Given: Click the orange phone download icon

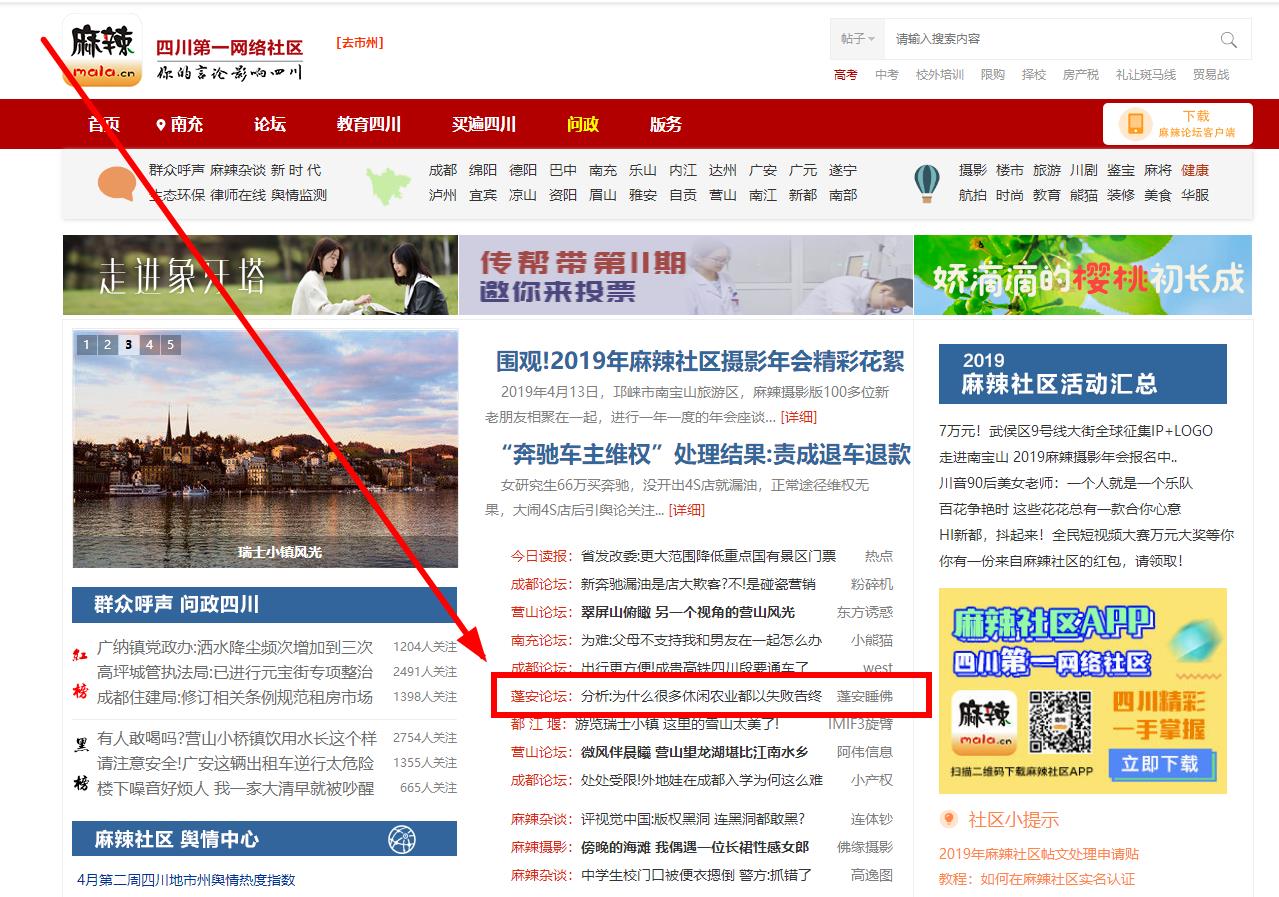Looking at the screenshot, I should (x=1135, y=124).
